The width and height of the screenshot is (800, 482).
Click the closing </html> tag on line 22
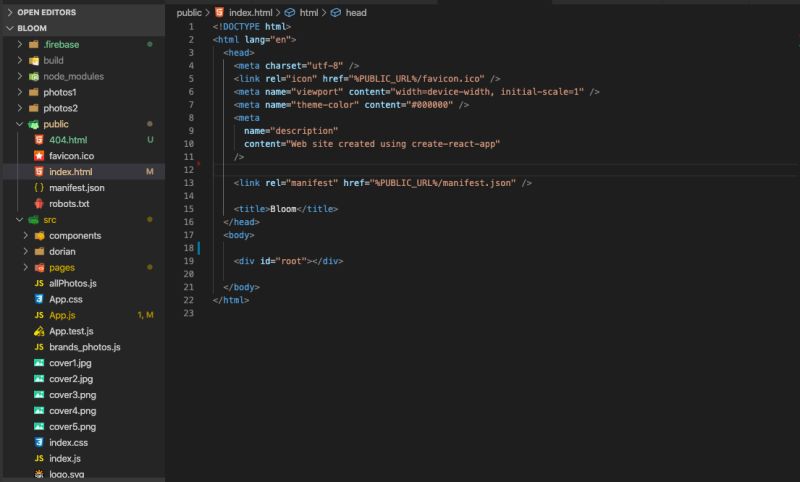click(231, 300)
